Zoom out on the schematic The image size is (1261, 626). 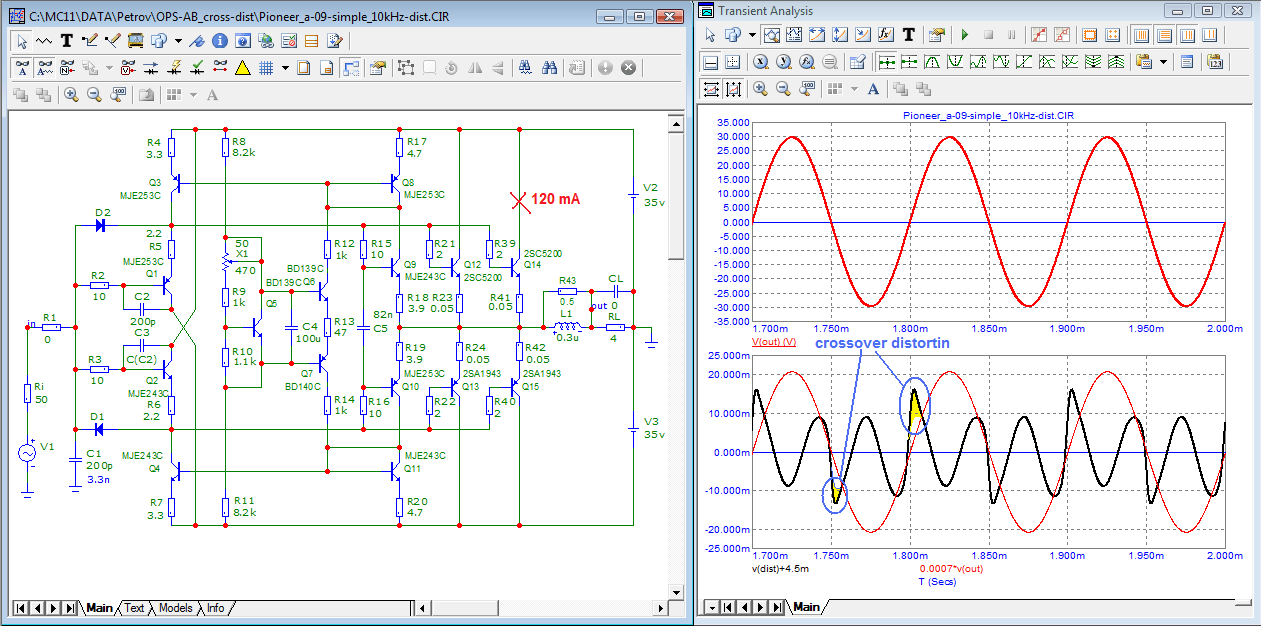[x=95, y=95]
